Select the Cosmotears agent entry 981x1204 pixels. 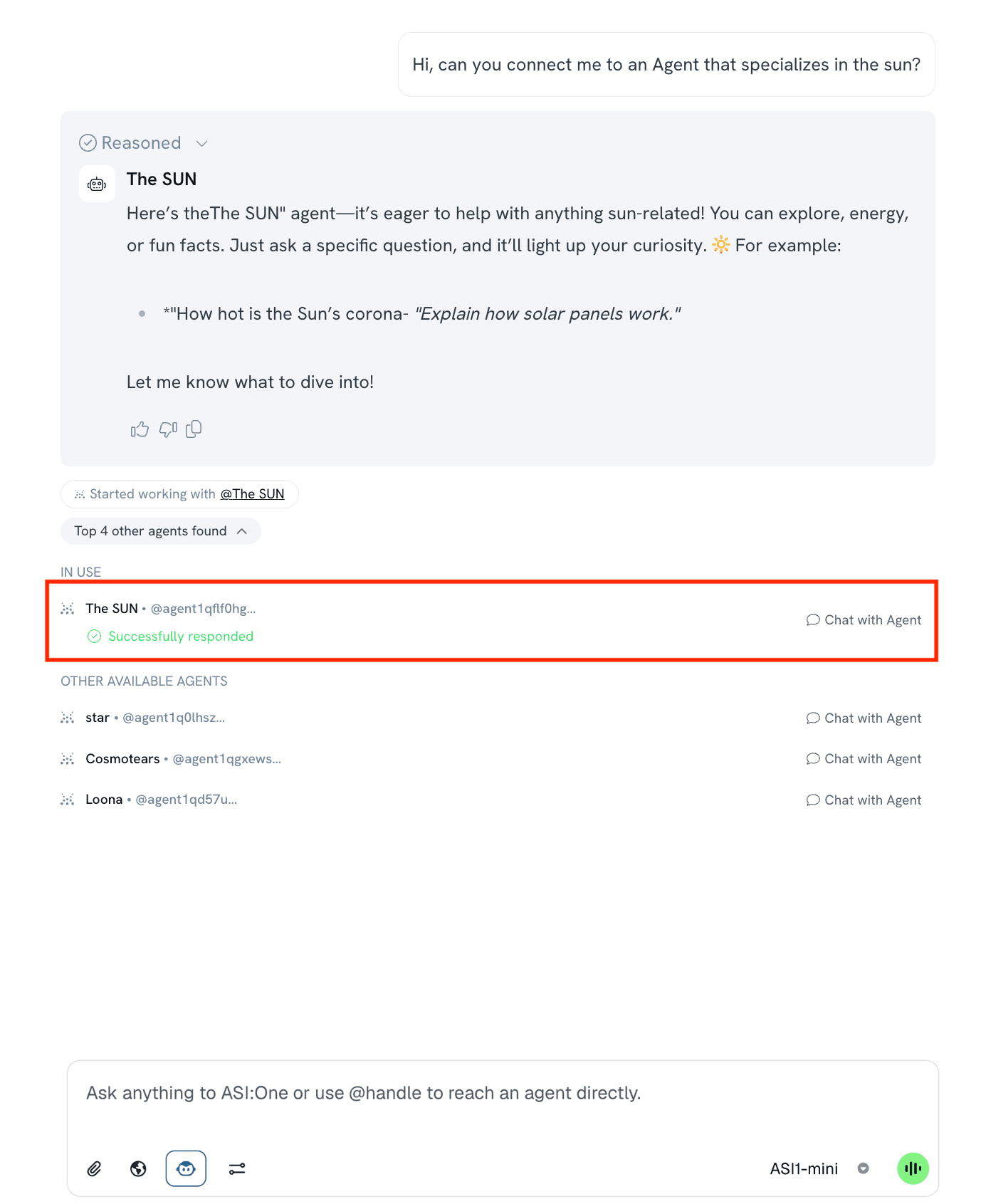(x=122, y=759)
